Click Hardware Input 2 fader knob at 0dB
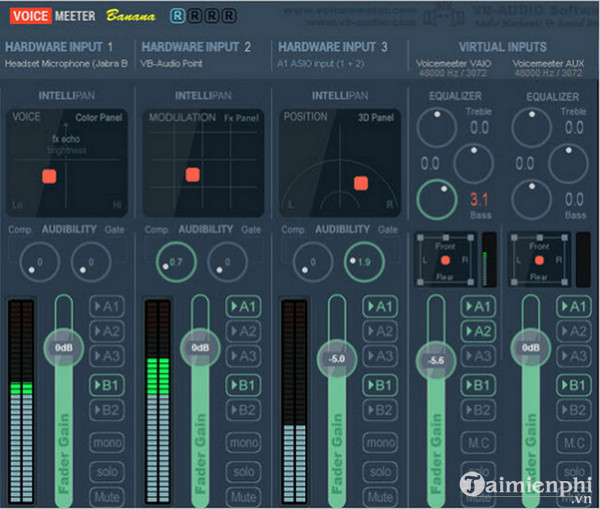Viewport: 600px width, 509px height. click(200, 347)
